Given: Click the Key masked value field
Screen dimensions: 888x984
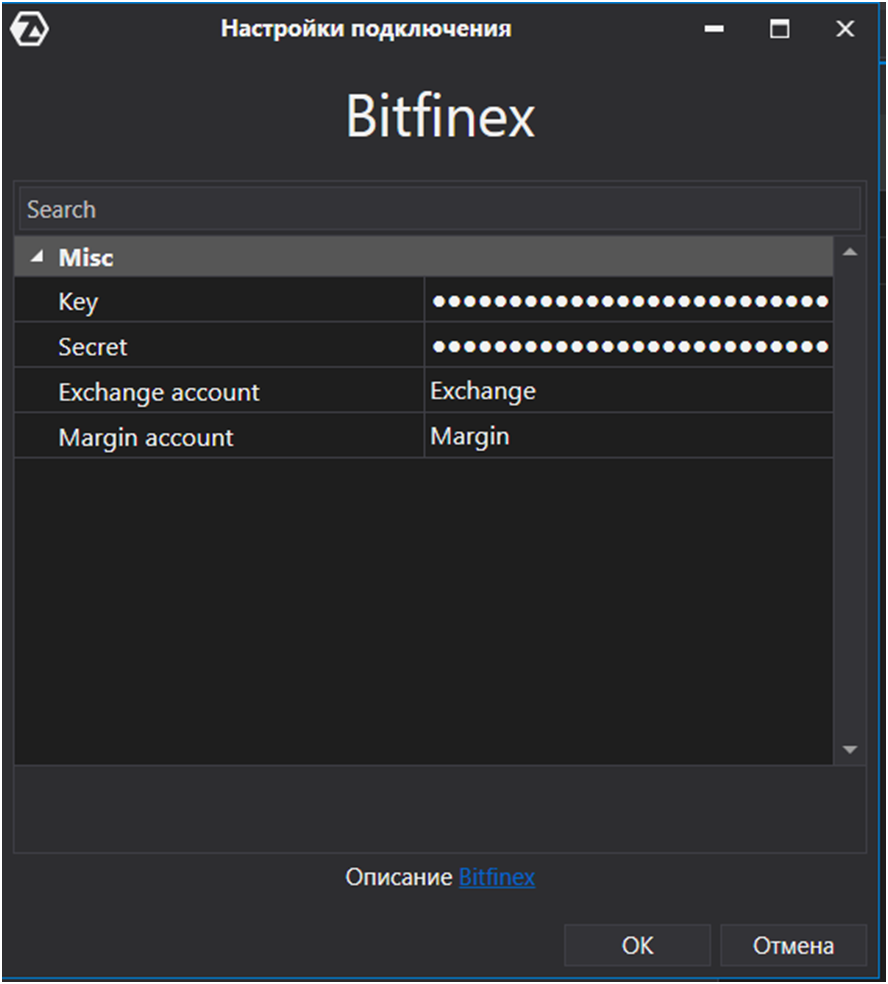Looking at the screenshot, I should point(629,301).
